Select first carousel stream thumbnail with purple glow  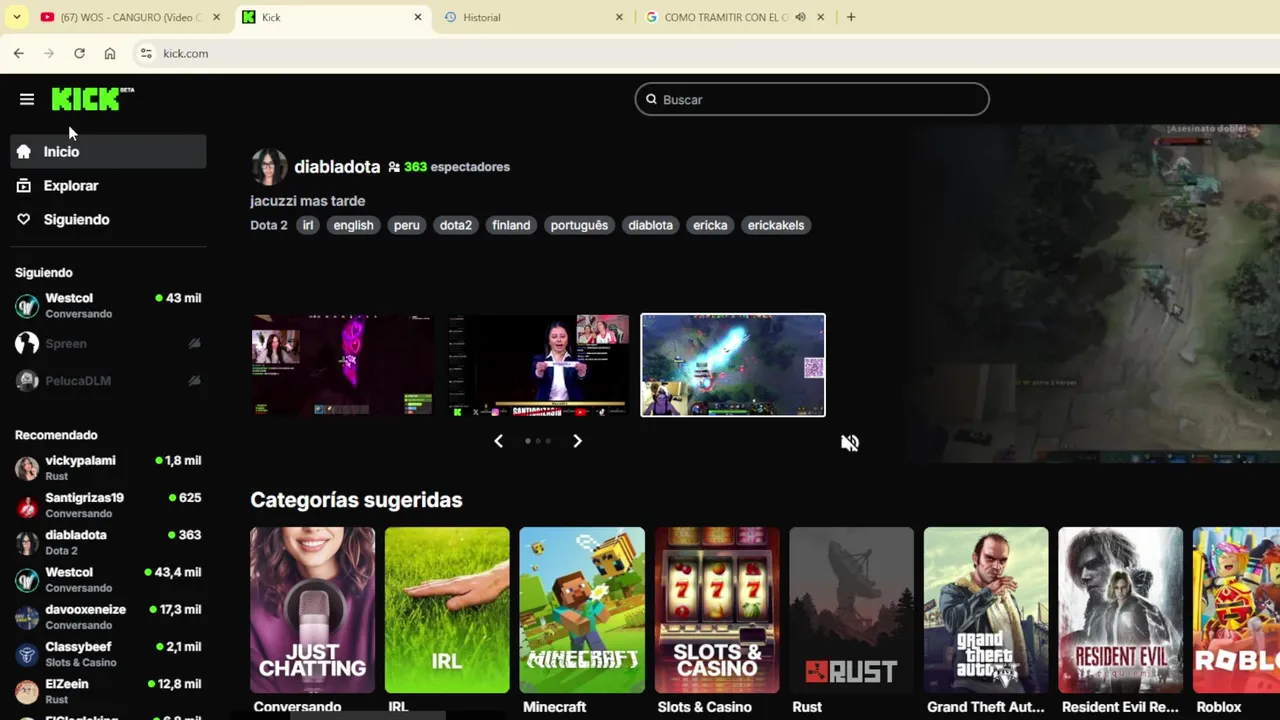pyautogui.click(x=342, y=365)
